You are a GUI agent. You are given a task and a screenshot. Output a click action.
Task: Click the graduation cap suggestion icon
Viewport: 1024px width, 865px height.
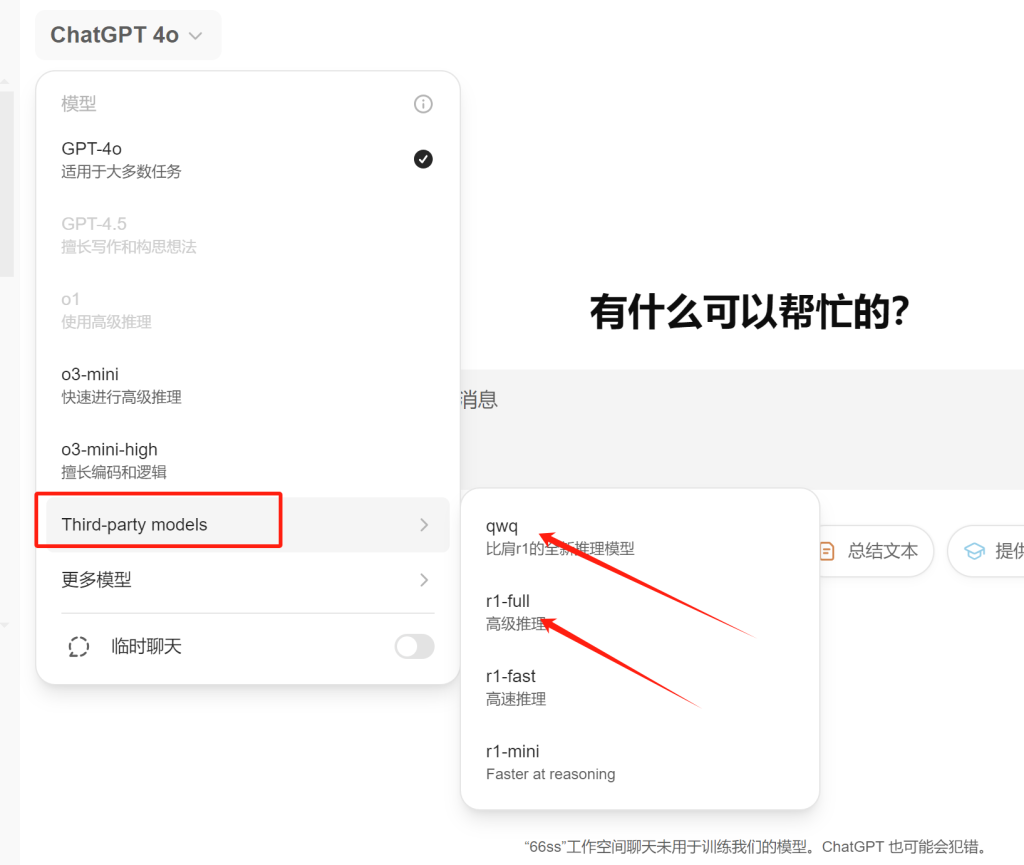tap(974, 551)
